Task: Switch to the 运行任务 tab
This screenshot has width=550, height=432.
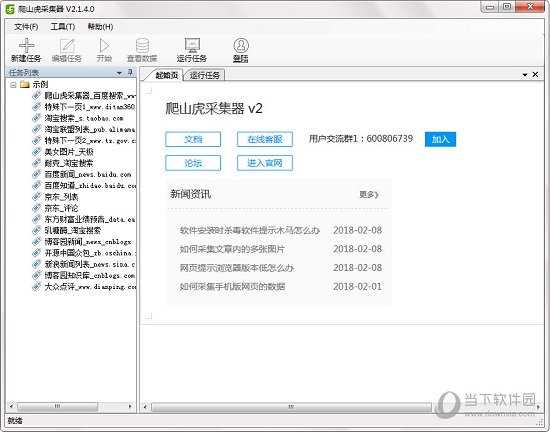Action: pos(204,75)
